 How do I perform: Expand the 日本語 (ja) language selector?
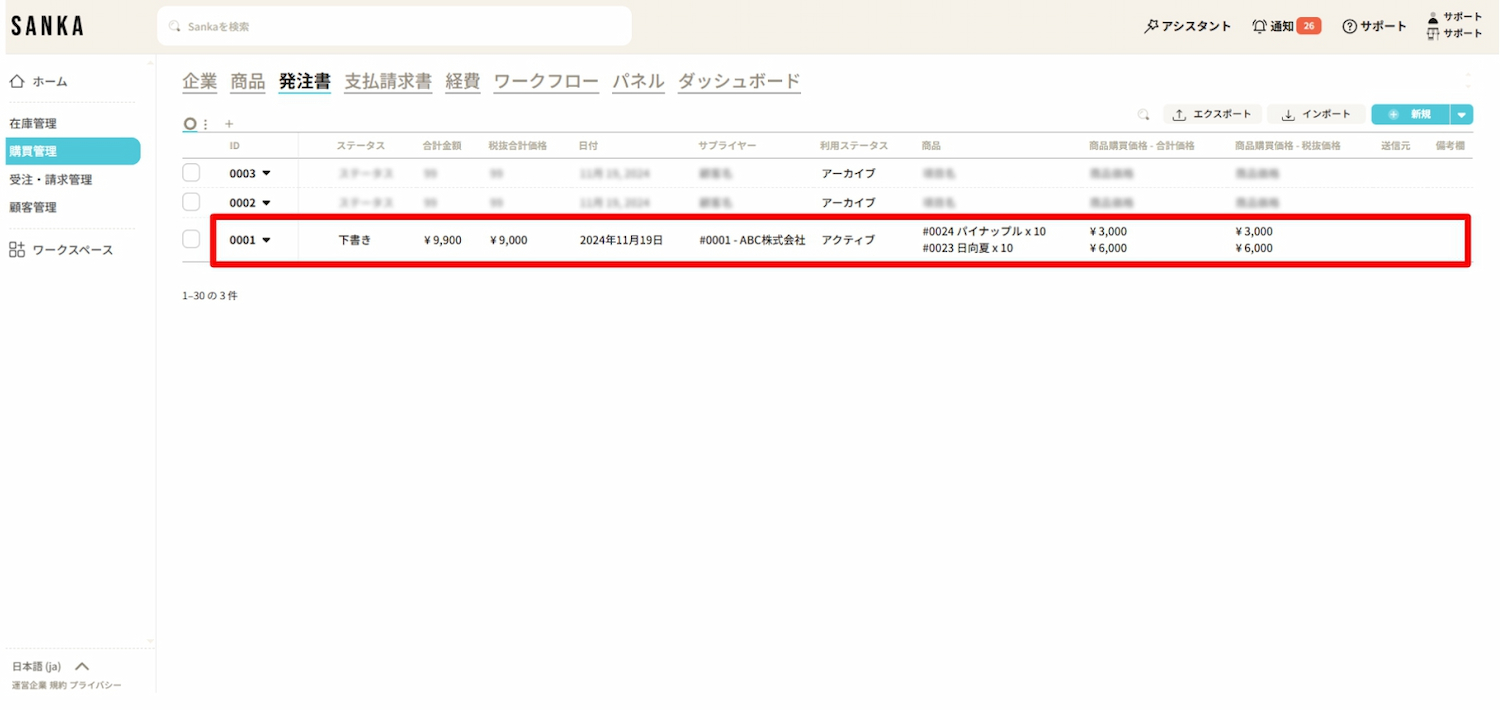pos(83,666)
